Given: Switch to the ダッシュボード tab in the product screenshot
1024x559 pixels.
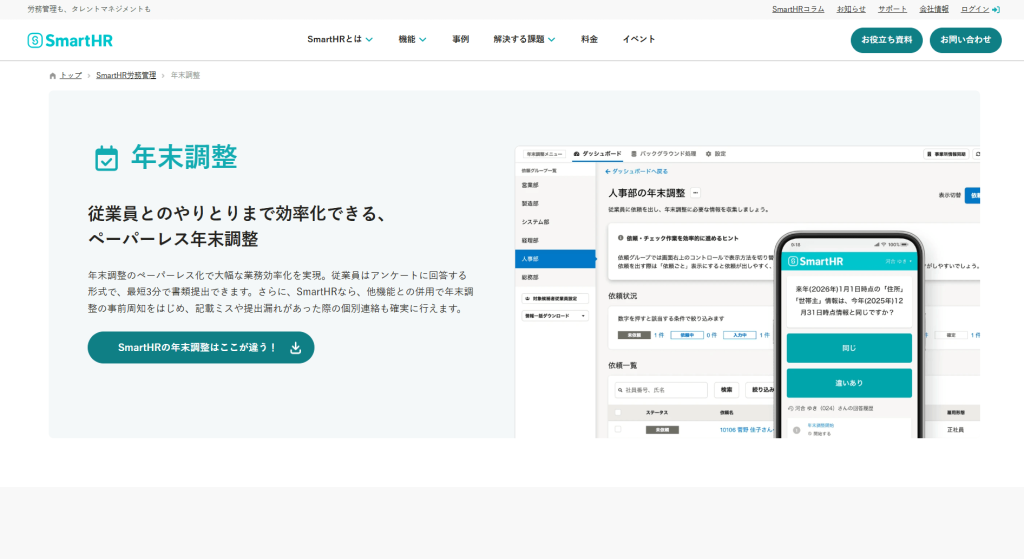Looking at the screenshot, I should point(598,154).
